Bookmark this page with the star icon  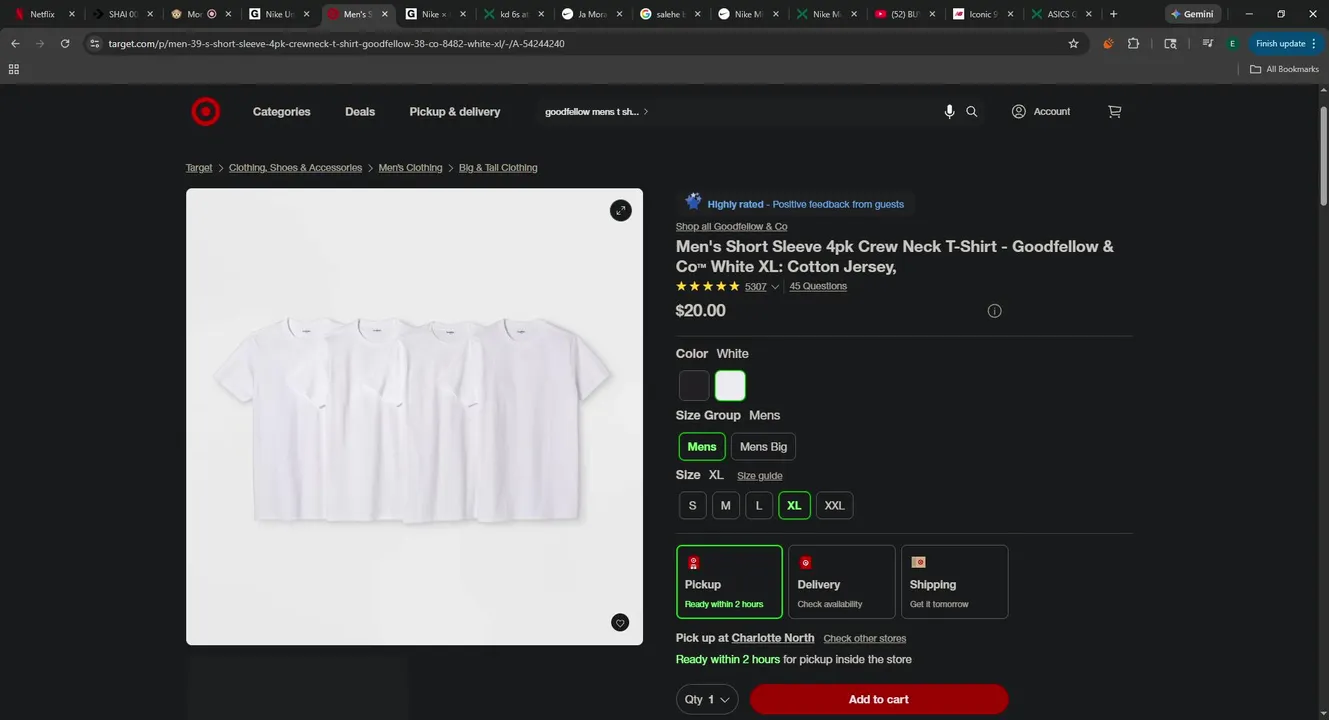(1074, 44)
